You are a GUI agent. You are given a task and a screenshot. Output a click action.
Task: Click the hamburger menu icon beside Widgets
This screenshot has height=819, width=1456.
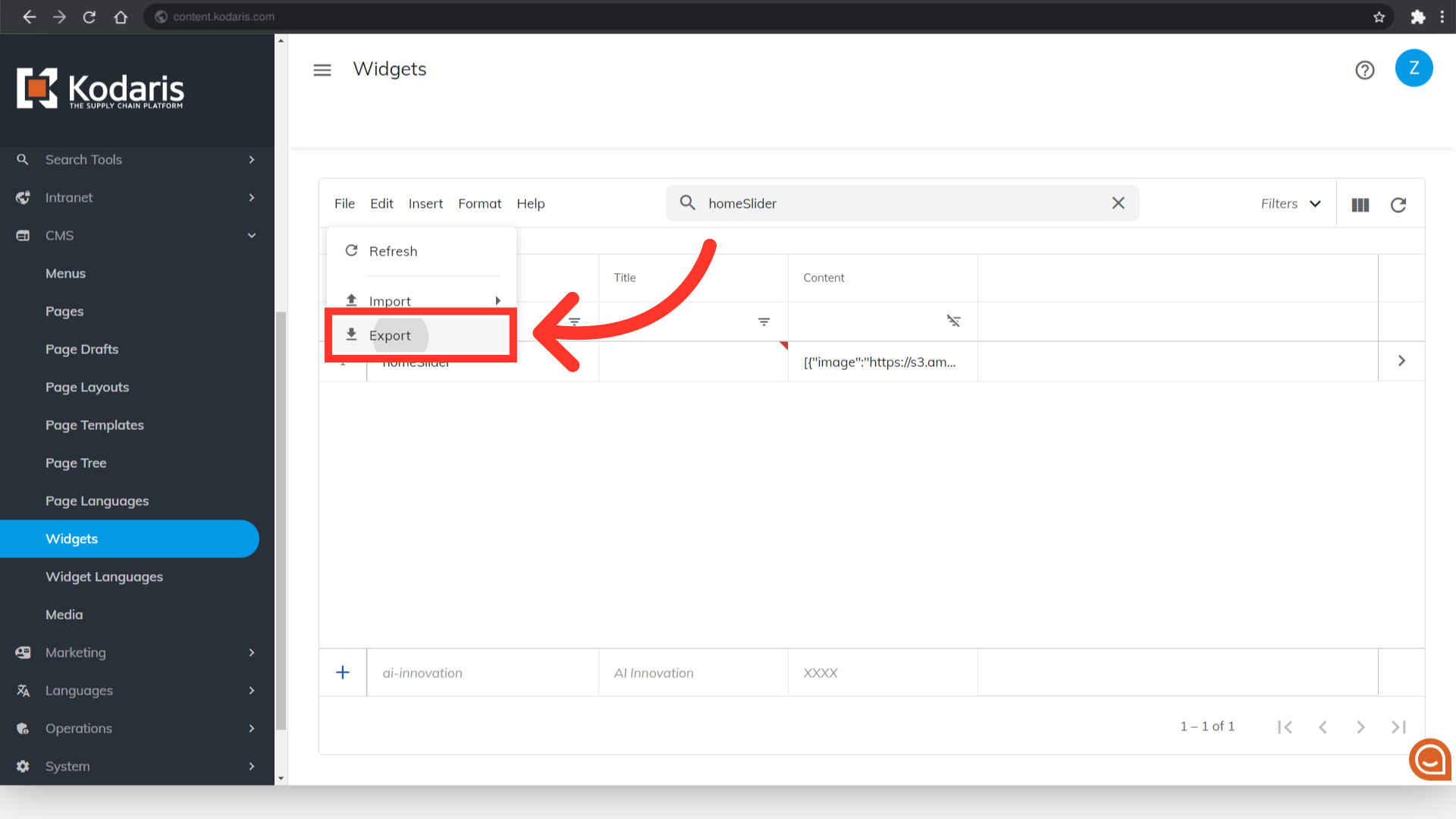(322, 70)
